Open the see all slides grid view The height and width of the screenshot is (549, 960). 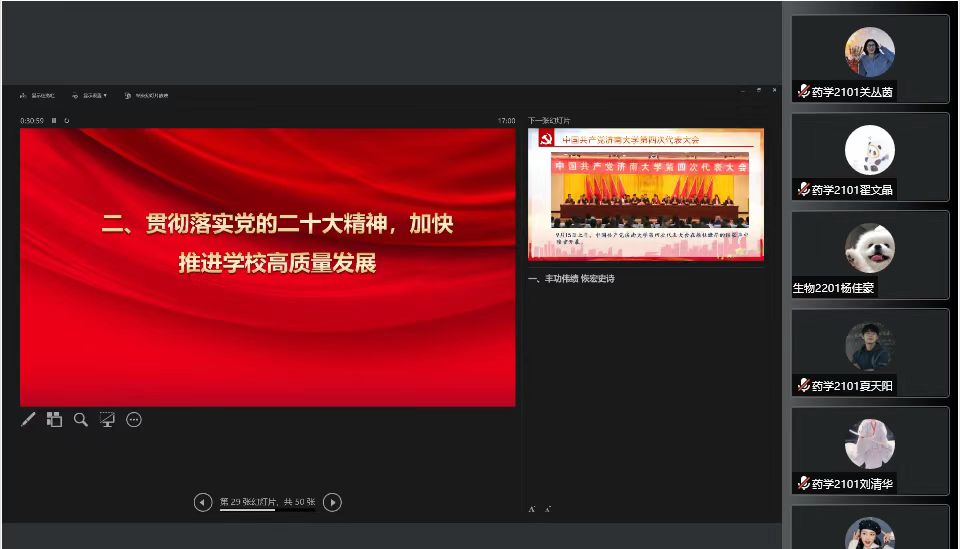(x=54, y=420)
